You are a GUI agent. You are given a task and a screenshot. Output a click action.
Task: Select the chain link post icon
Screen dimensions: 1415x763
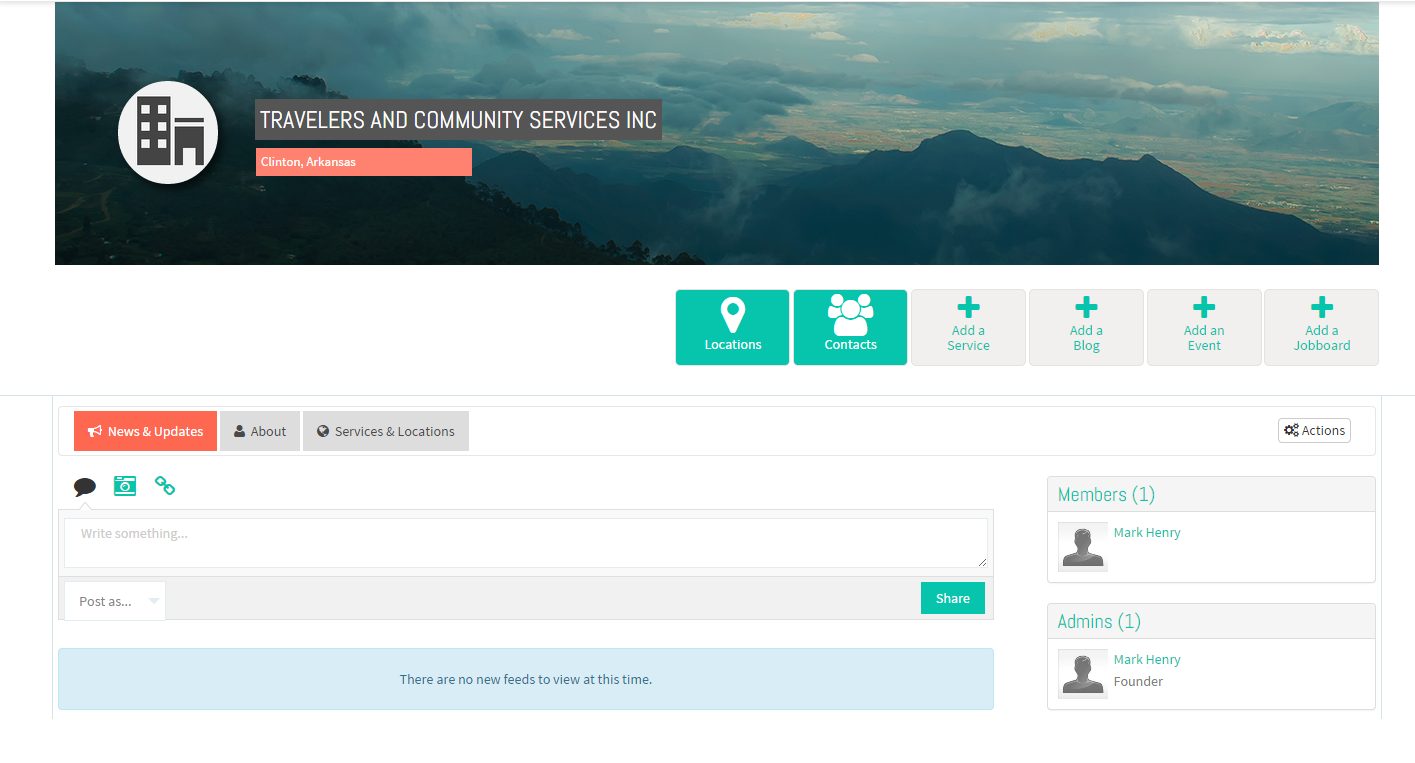[165, 486]
